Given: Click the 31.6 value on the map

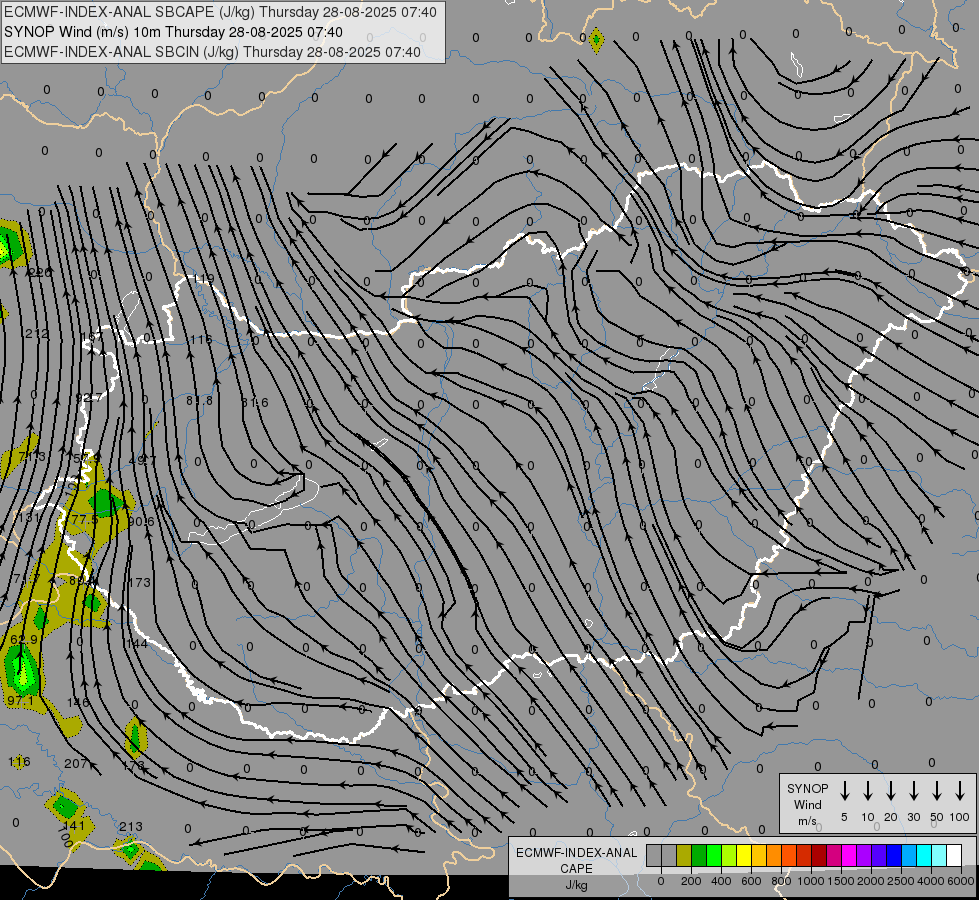Looking at the screenshot, I should pos(255,403).
